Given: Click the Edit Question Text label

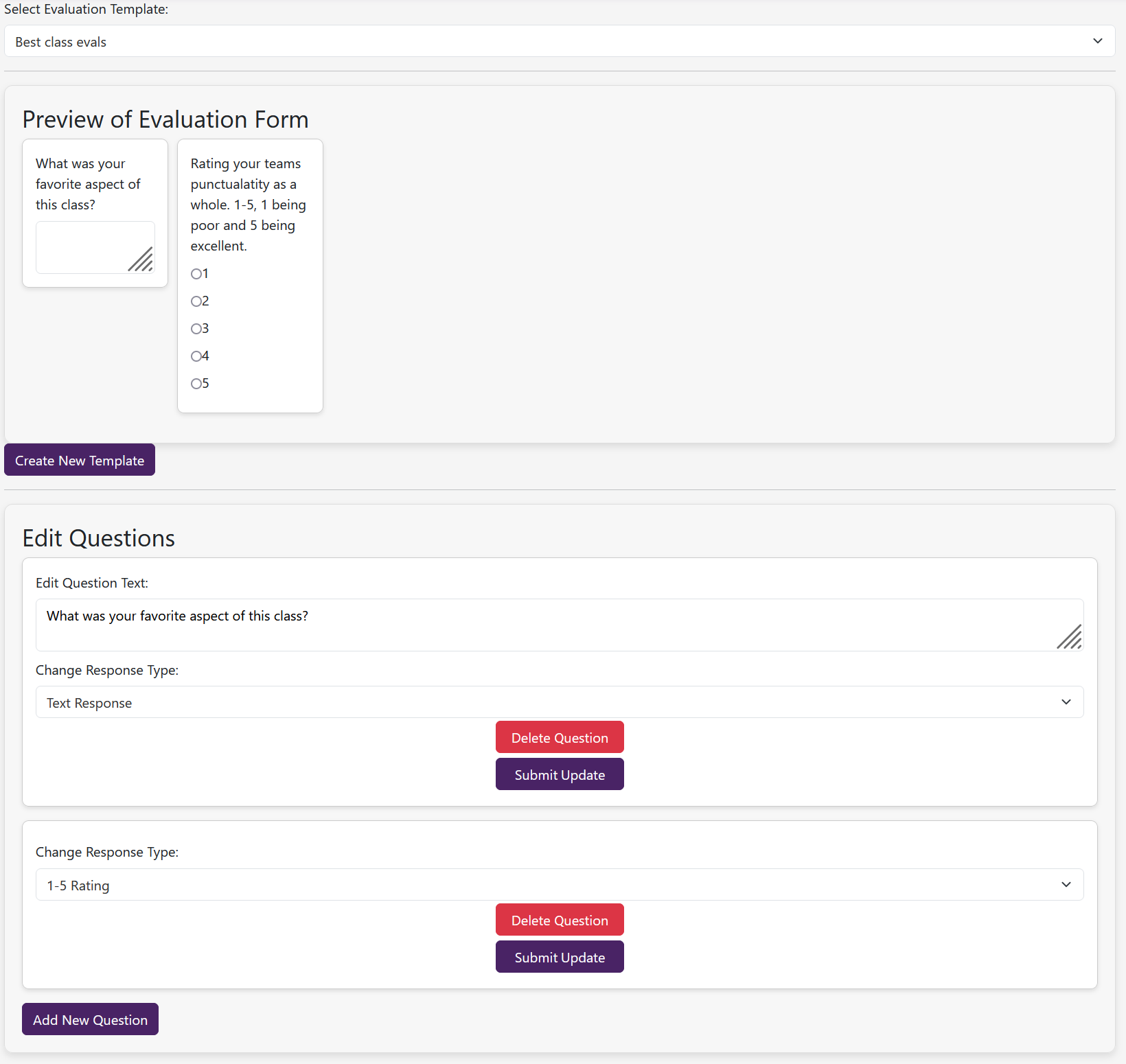Looking at the screenshot, I should pos(92,583).
